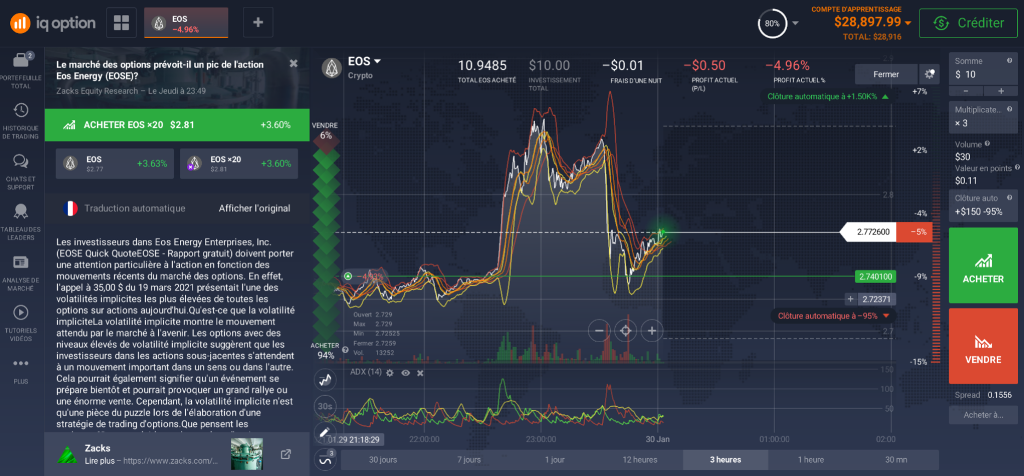1024x476 pixels.
Task: Increase Somme with plus stepper
Action: point(1000,91)
